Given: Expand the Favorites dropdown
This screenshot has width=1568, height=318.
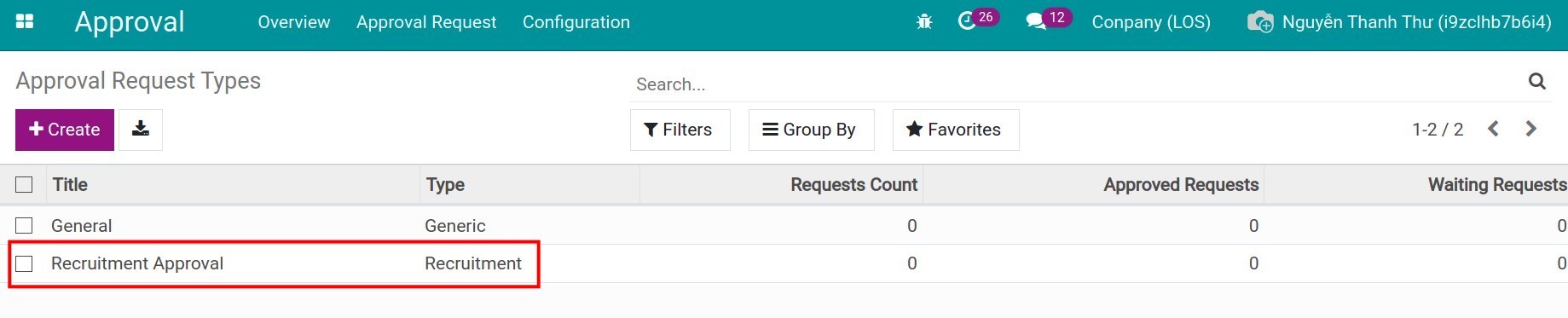Looking at the screenshot, I should click(x=955, y=130).
